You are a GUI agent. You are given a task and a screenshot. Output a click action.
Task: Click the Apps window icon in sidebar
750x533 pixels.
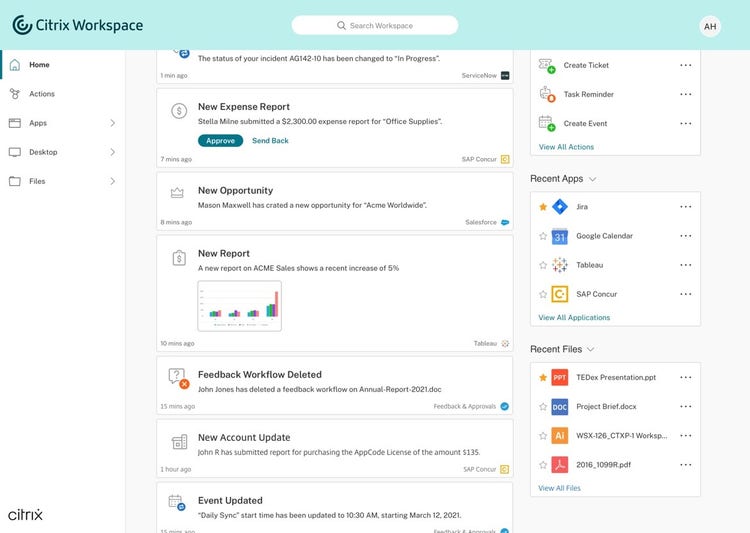15,123
